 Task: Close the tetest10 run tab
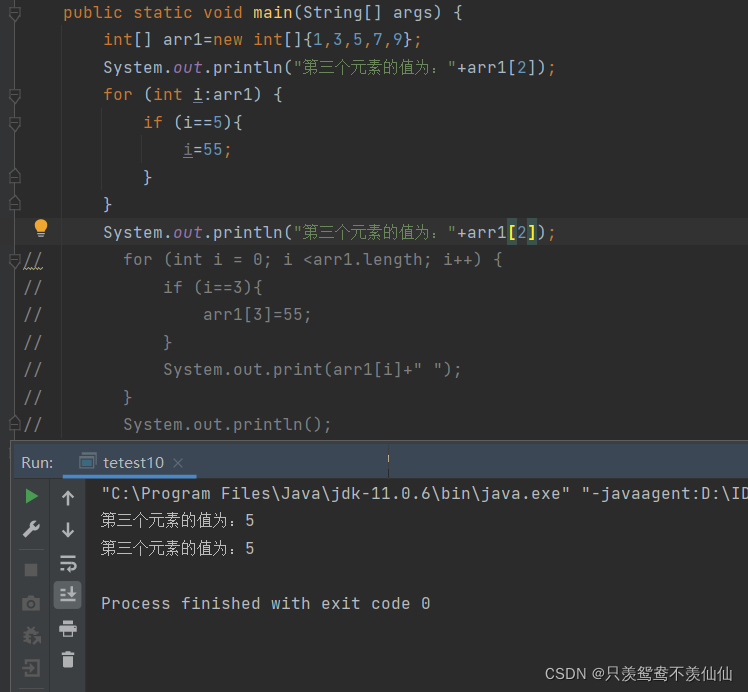click(x=178, y=463)
